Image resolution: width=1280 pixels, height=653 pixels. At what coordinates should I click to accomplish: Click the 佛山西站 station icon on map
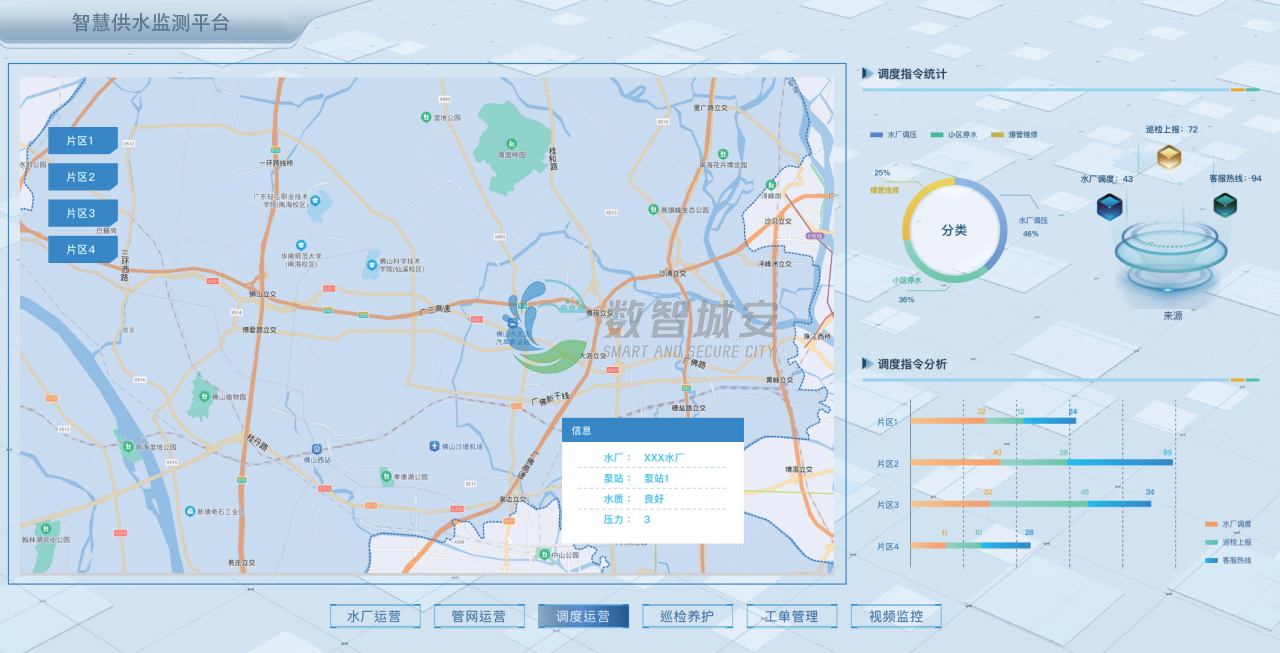[317, 449]
